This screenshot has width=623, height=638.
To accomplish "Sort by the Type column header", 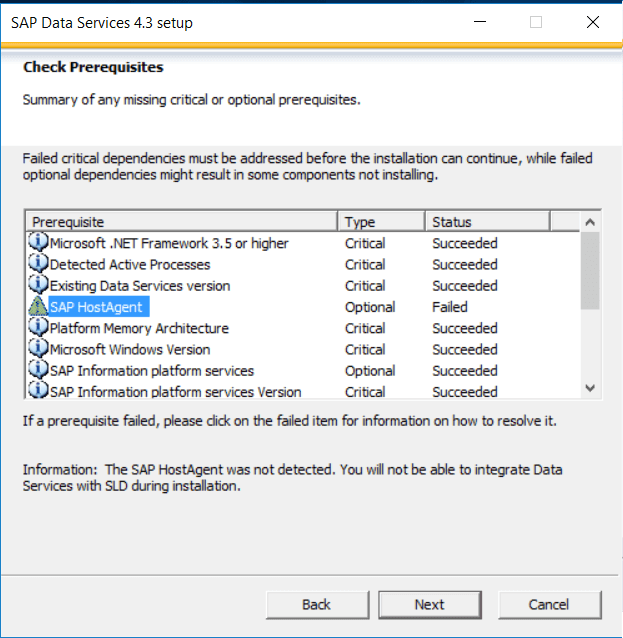I will point(381,222).
